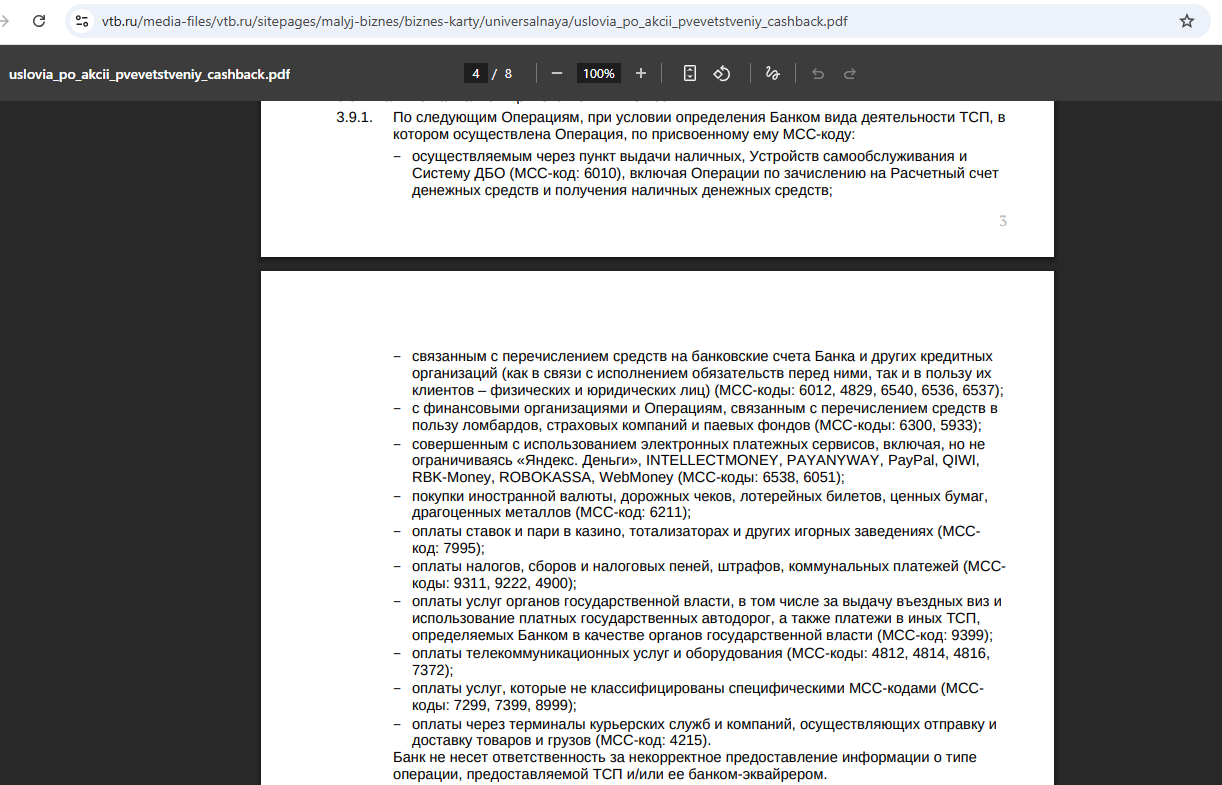Viewport: 1222px width, 785px height.
Task: Click the total page count 8
Action: point(508,73)
